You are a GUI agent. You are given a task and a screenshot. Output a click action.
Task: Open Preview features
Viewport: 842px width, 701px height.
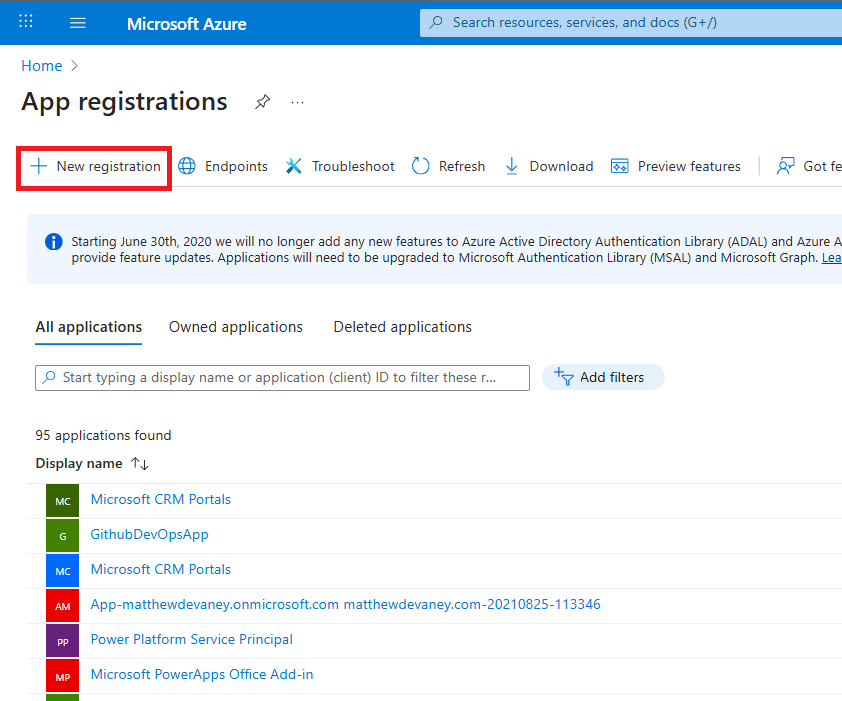(676, 167)
